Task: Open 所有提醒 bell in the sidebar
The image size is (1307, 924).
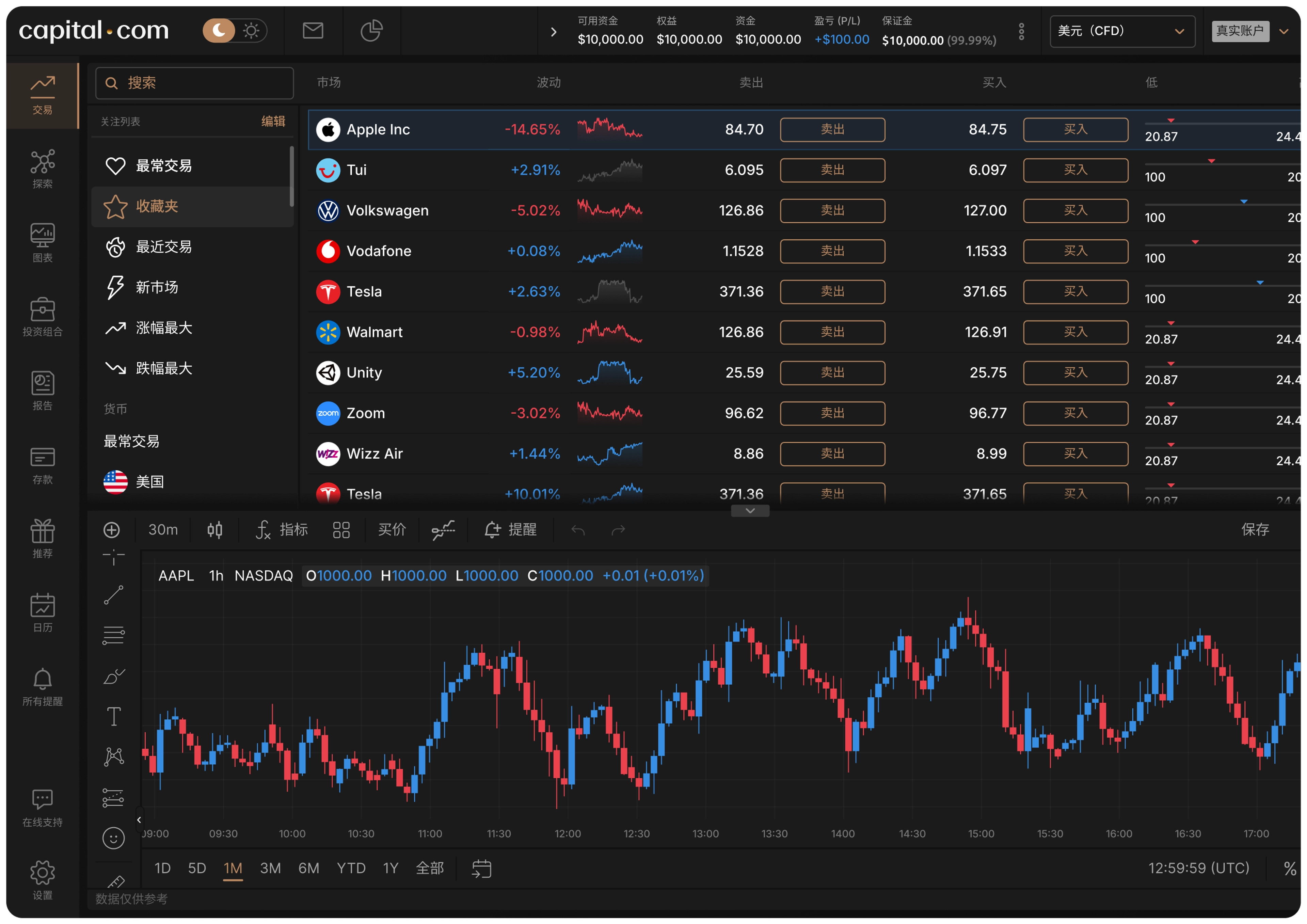Action: click(x=43, y=687)
